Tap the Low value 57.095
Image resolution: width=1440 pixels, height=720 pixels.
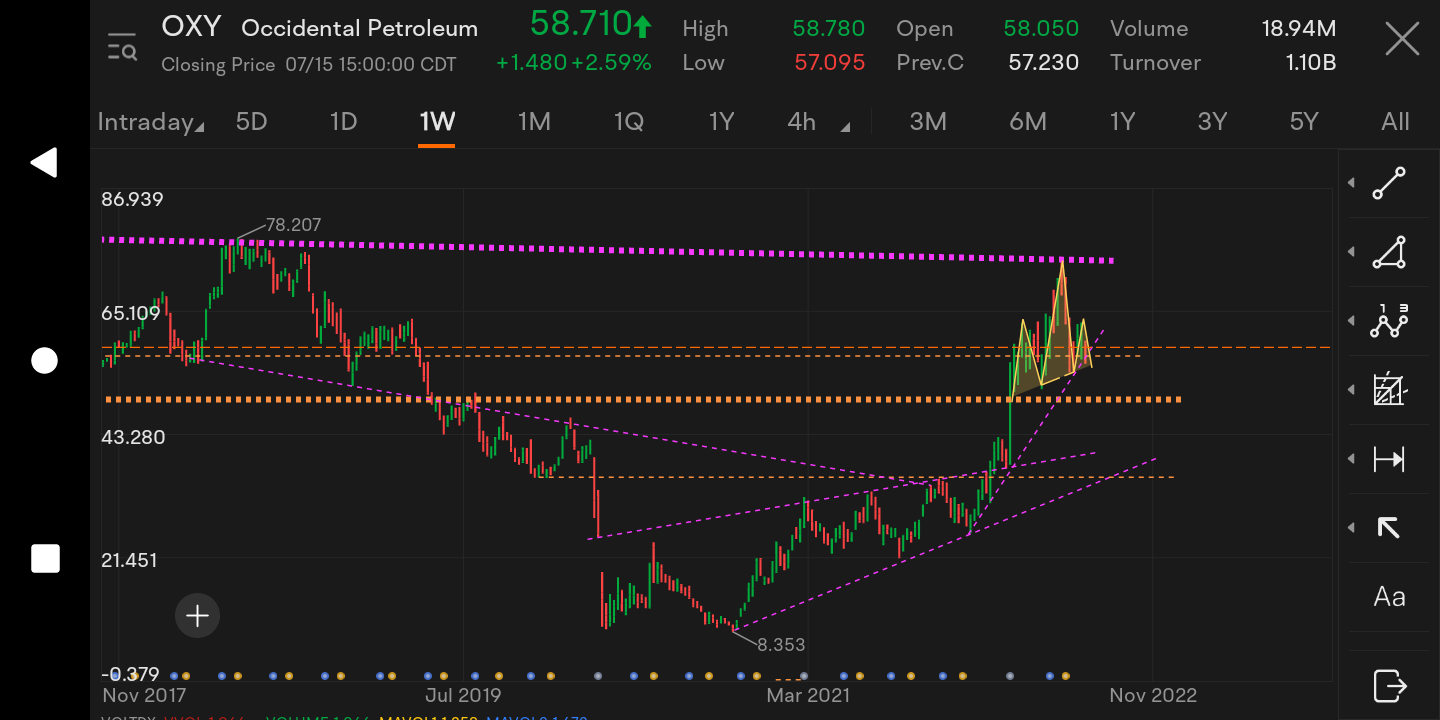[x=830, y=63]
